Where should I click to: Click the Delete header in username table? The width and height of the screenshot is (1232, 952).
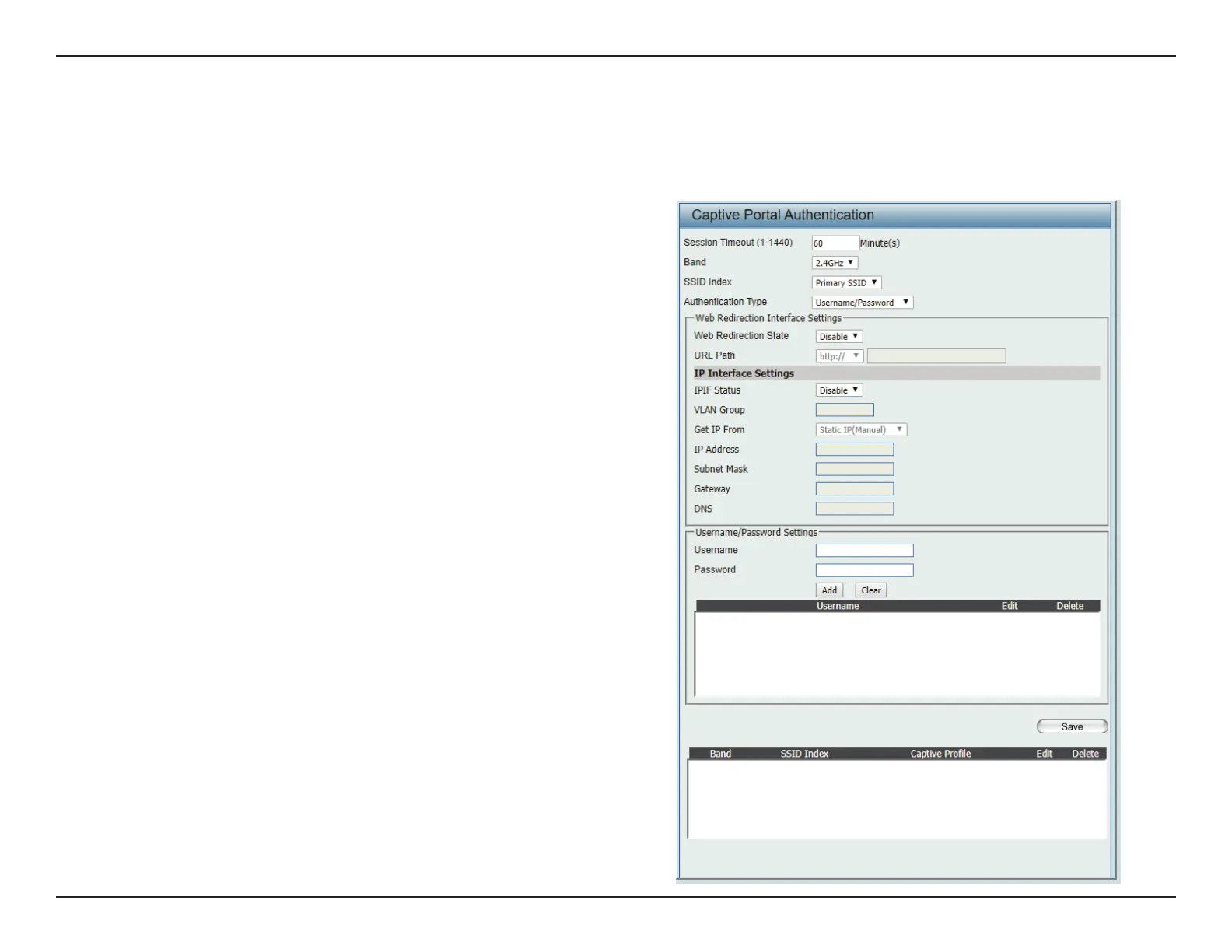1069,606
